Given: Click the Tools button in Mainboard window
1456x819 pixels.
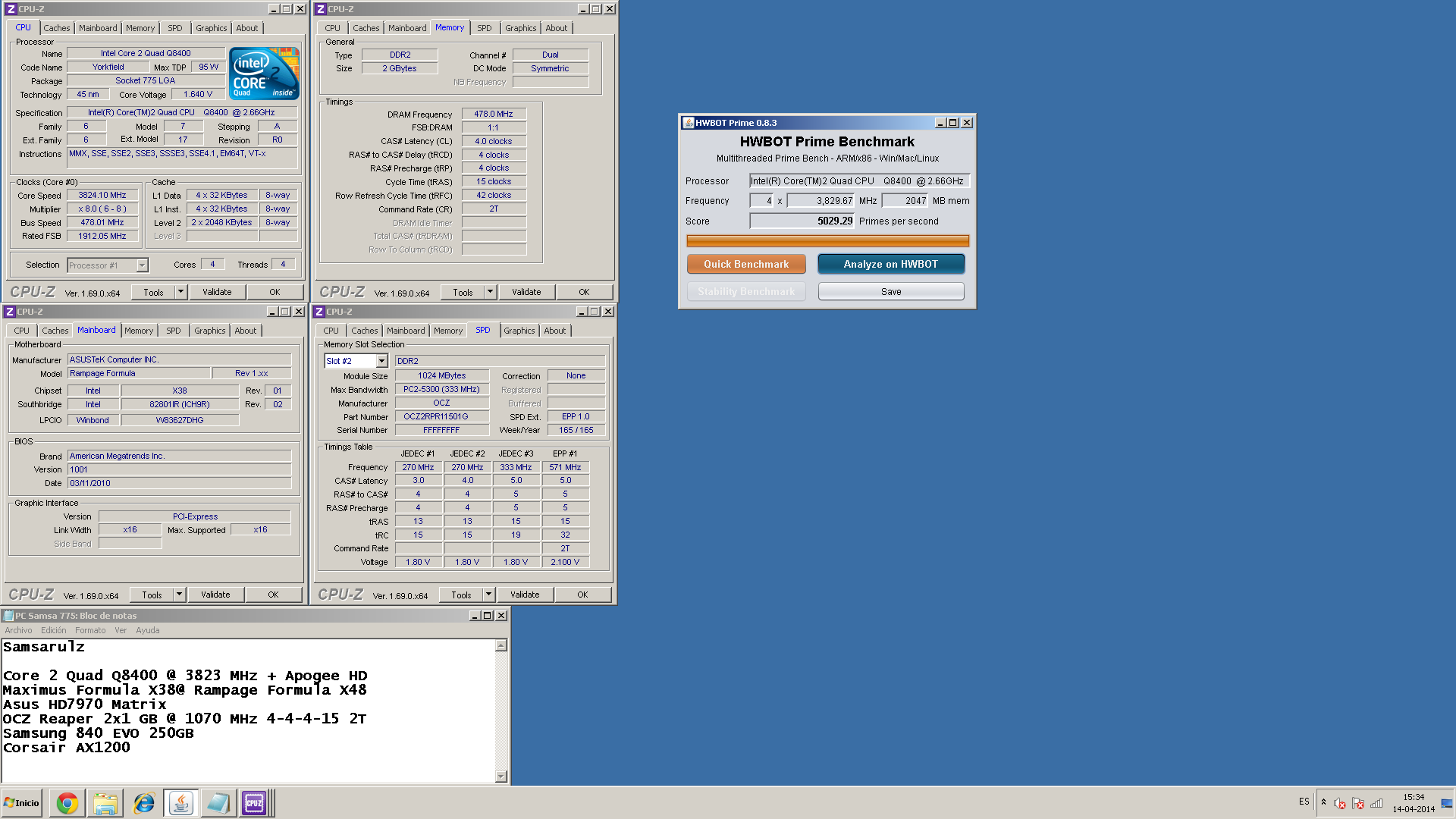Looking at the screenshot, I should (x=152, y=595).
